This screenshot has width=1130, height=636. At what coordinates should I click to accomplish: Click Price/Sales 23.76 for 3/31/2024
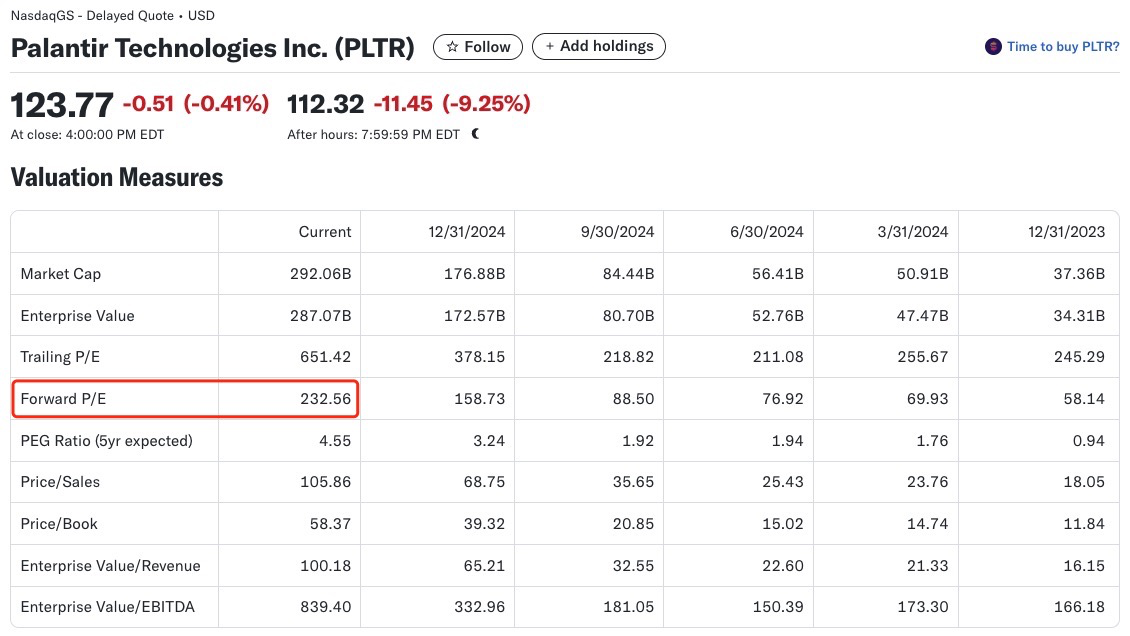pyautogui.click(x=927, y=482)
